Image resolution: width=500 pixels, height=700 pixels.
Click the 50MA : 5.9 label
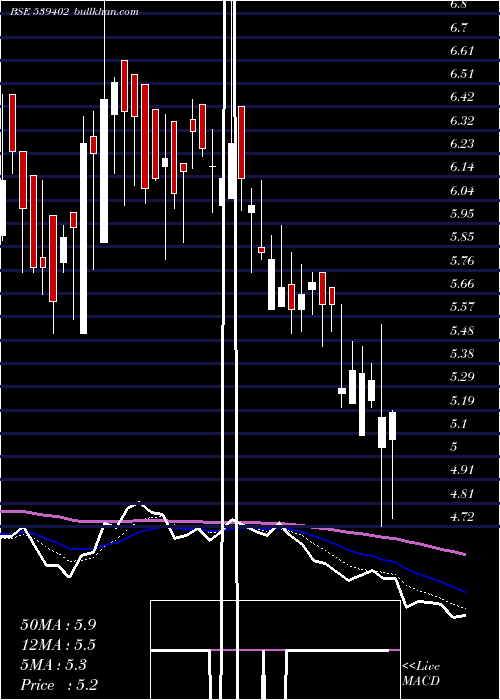pos(58,624)
